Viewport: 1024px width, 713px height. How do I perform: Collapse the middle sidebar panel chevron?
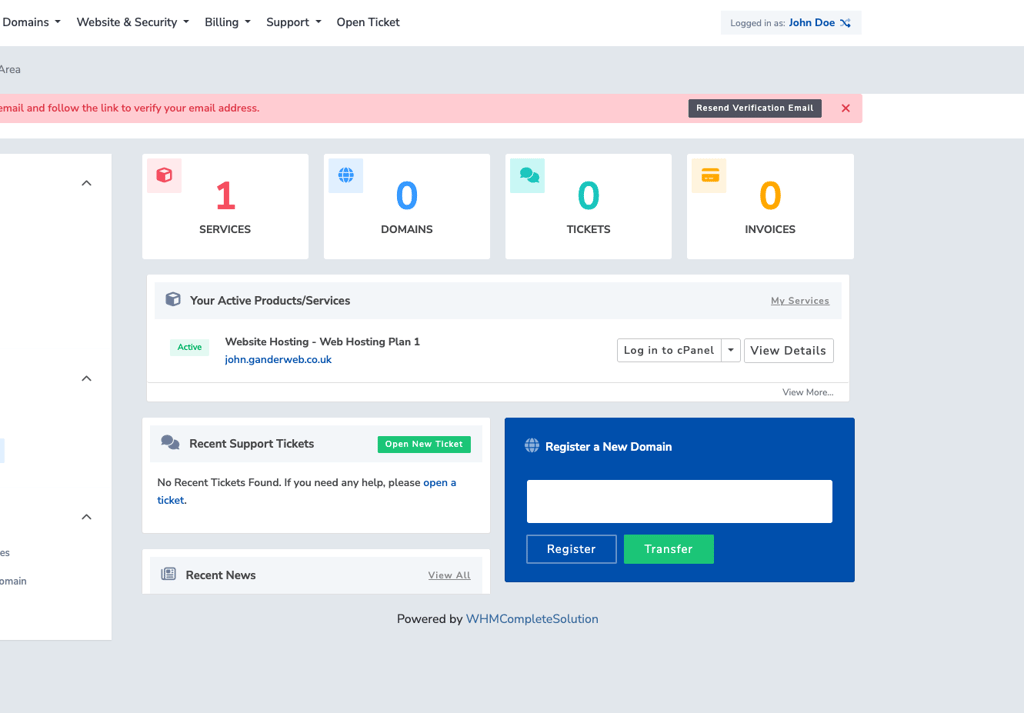point(86,379)
